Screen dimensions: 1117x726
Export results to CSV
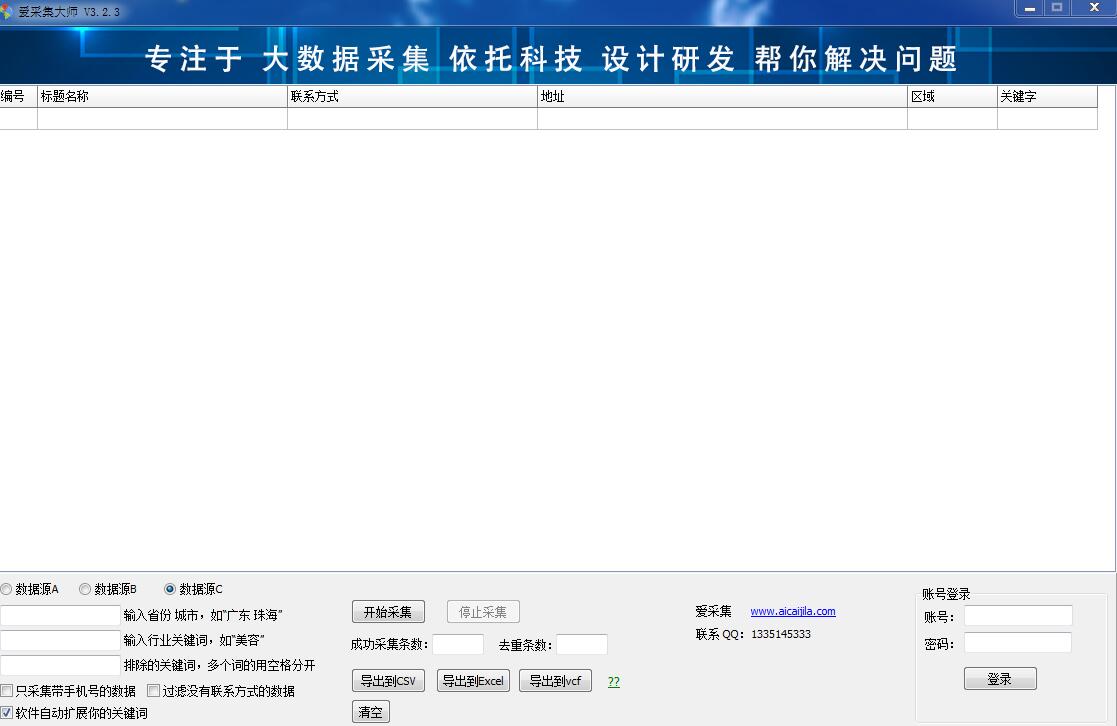tap(388, 680)
